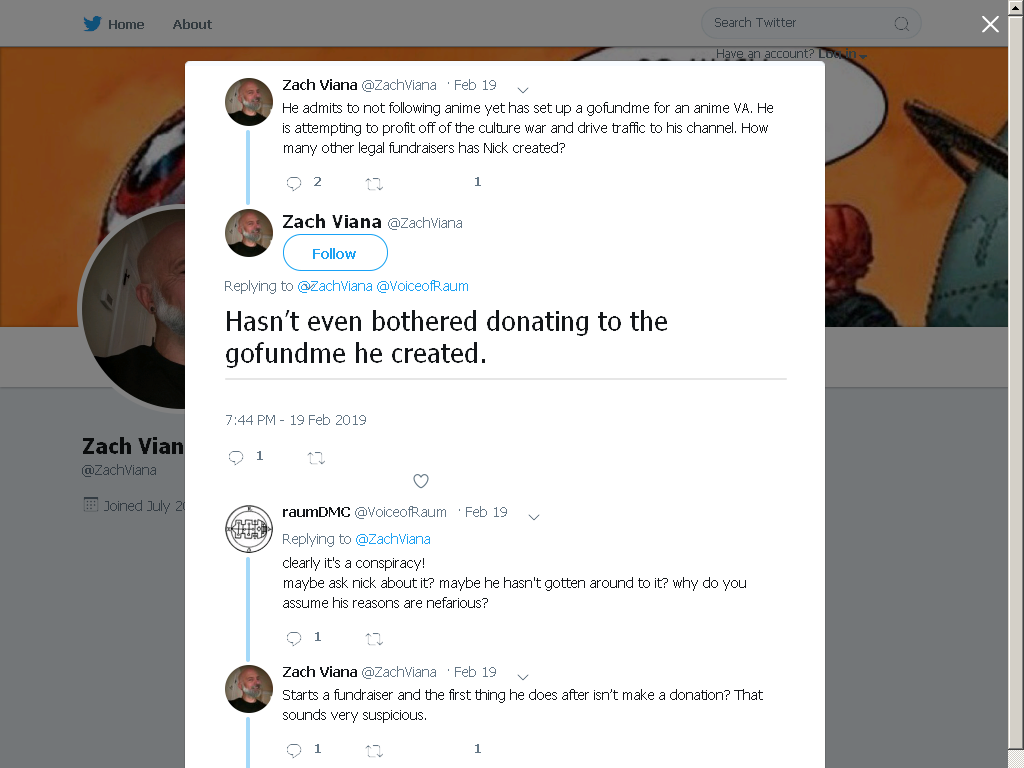Reply to the first Zach Viana tweet

[294, 183]
